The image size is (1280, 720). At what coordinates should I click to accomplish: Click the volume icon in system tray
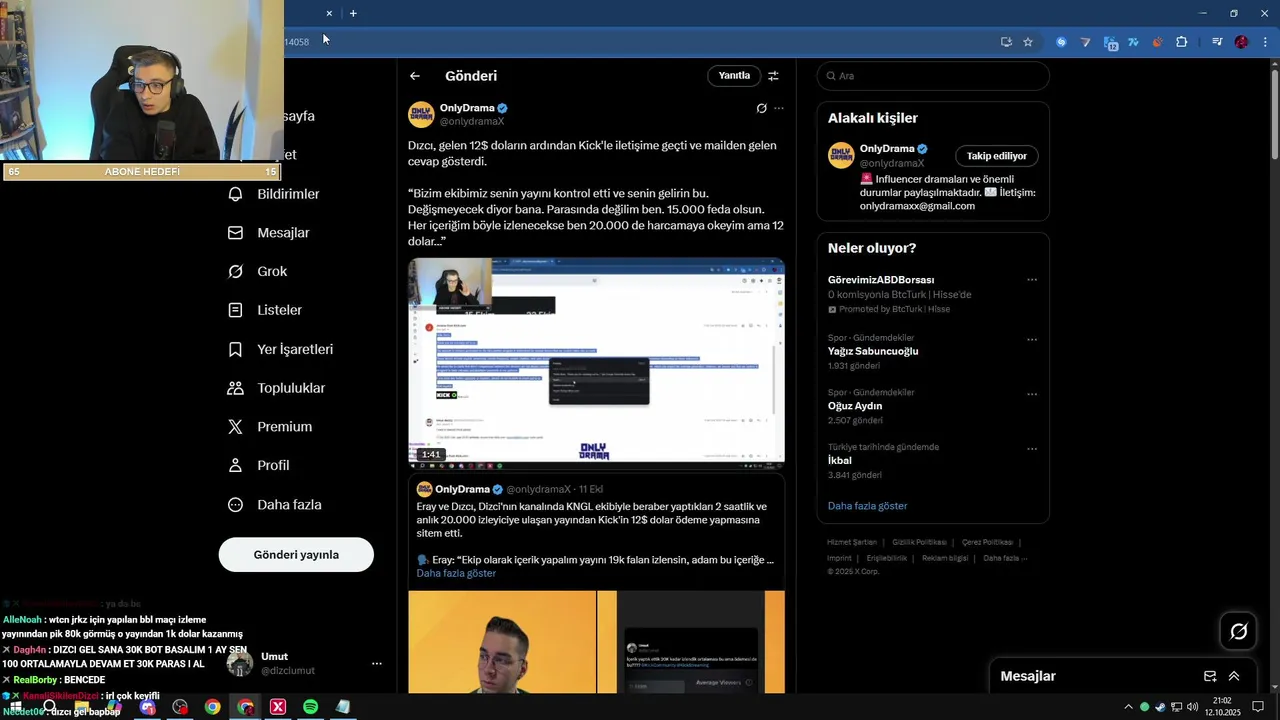1192,707
